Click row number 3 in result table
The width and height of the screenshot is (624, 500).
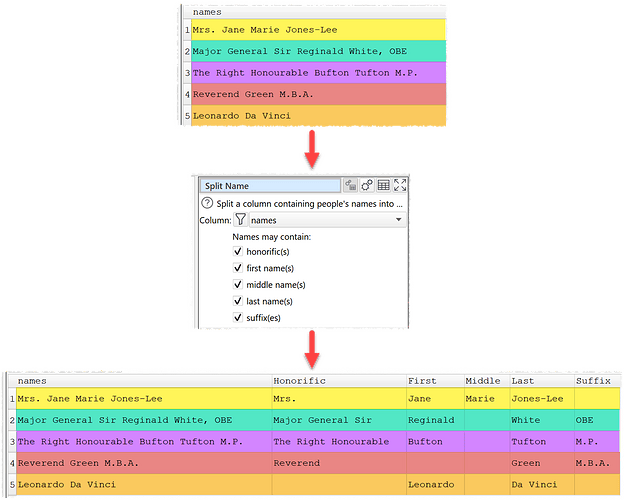click(x=12, y=441)
